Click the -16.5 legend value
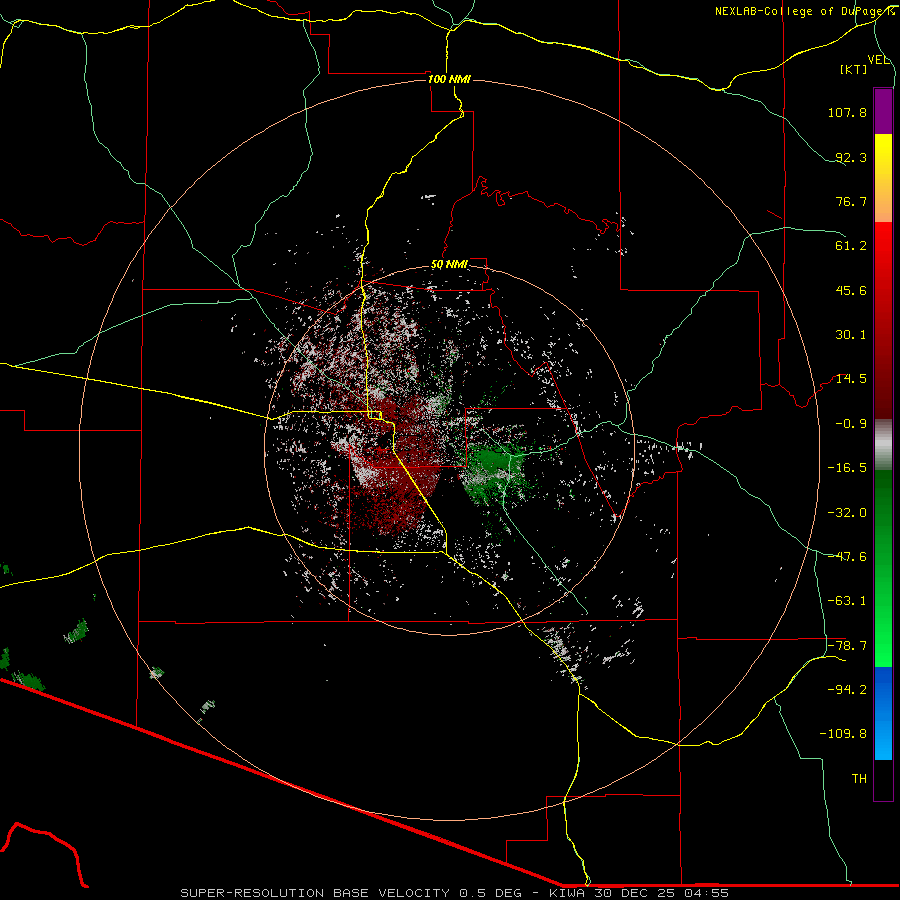Screen dimensions: 900x900 tap(847, 468)
